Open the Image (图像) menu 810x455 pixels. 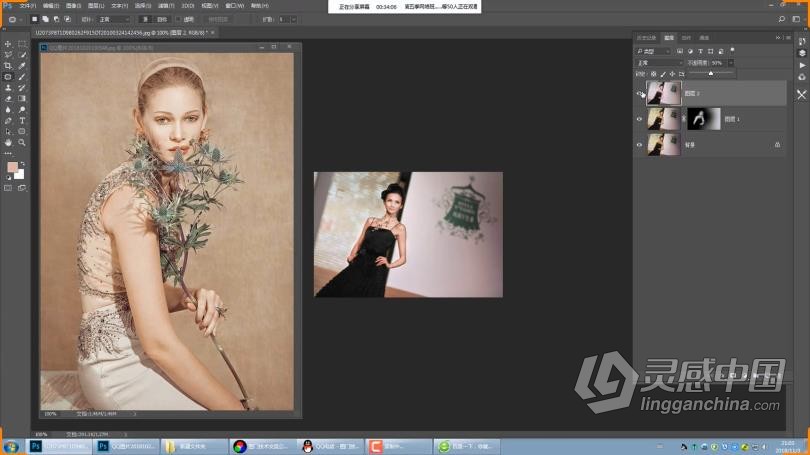click(x=73, y=6)
